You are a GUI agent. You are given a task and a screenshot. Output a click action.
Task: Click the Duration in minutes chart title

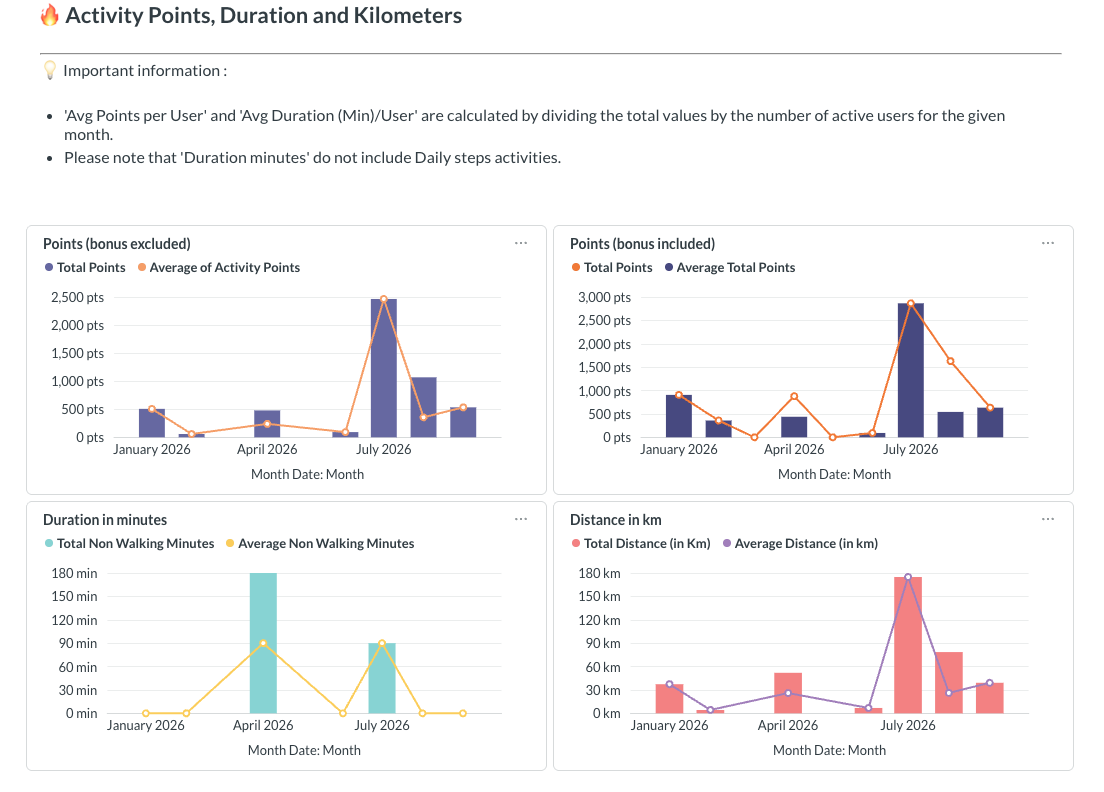point(105,520)
